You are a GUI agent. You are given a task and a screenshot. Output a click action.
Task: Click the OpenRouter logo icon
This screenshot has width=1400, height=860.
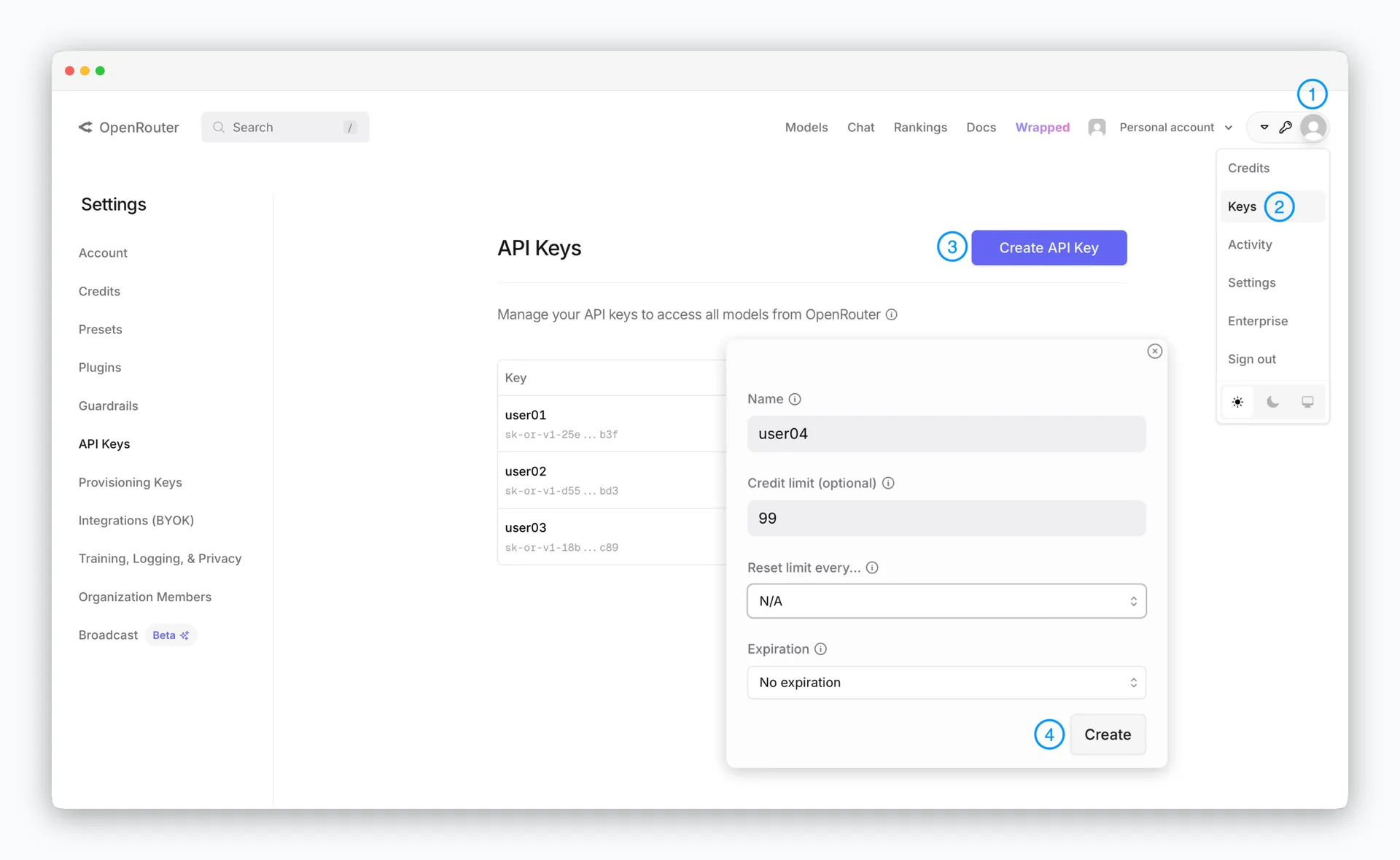85,127
